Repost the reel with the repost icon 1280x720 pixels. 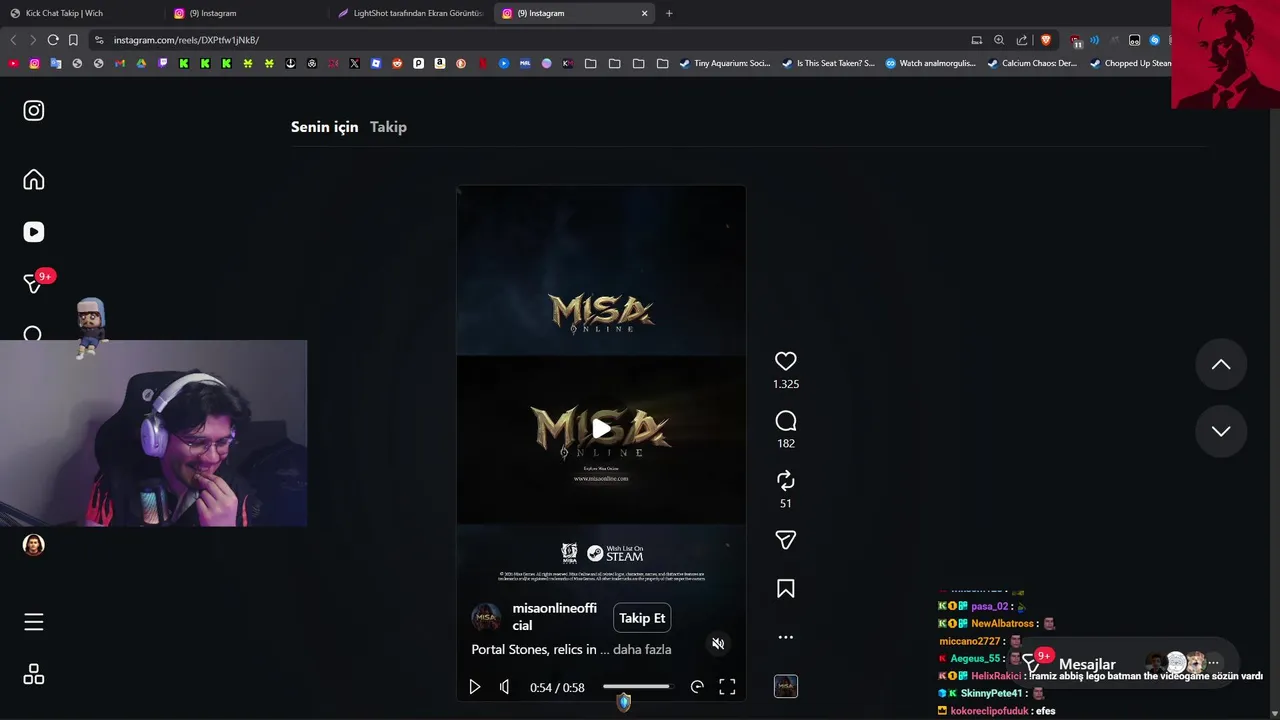tap(786, 480)
